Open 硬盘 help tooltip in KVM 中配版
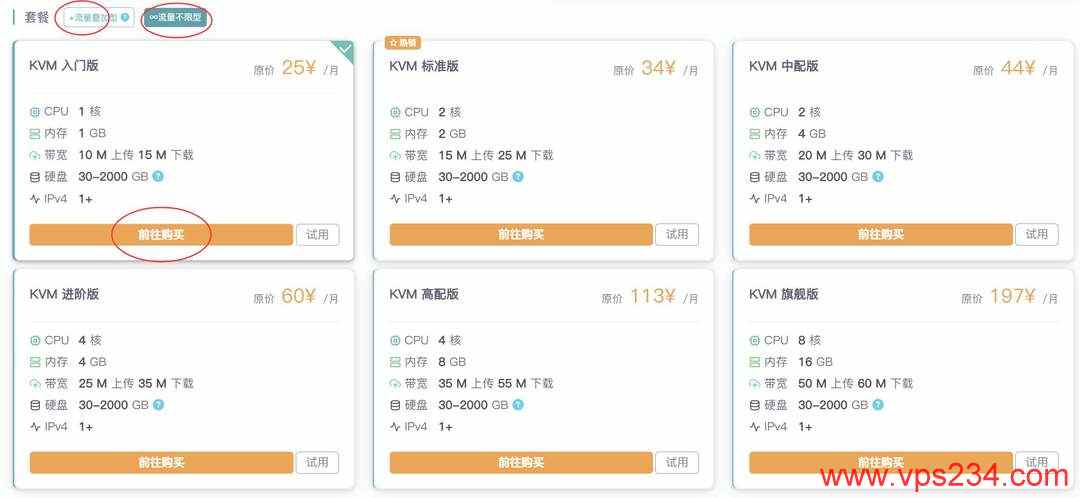Screen dimensions: 1080x498 (x=878, y=177)
